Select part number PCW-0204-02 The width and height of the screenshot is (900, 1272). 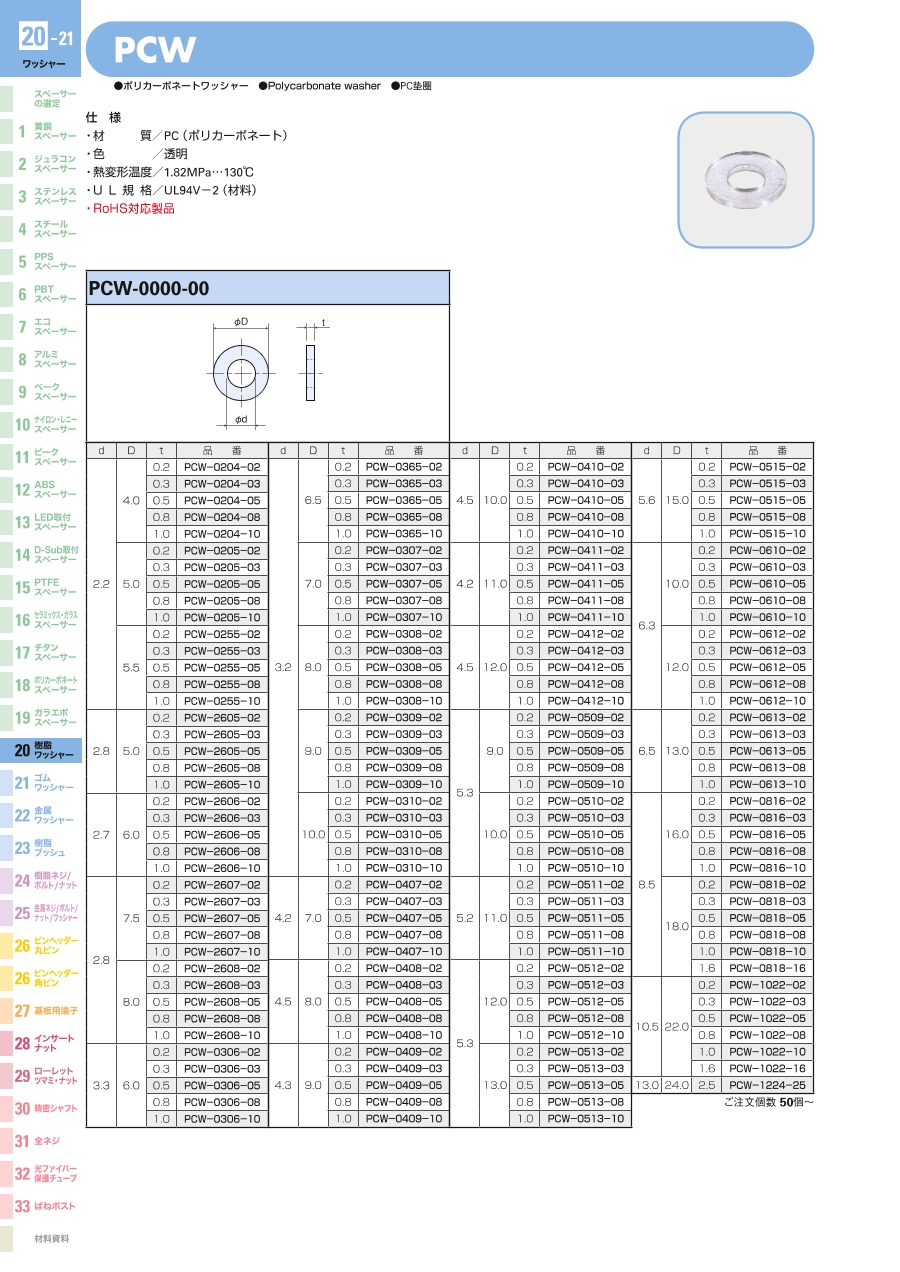tap(222, 467)
